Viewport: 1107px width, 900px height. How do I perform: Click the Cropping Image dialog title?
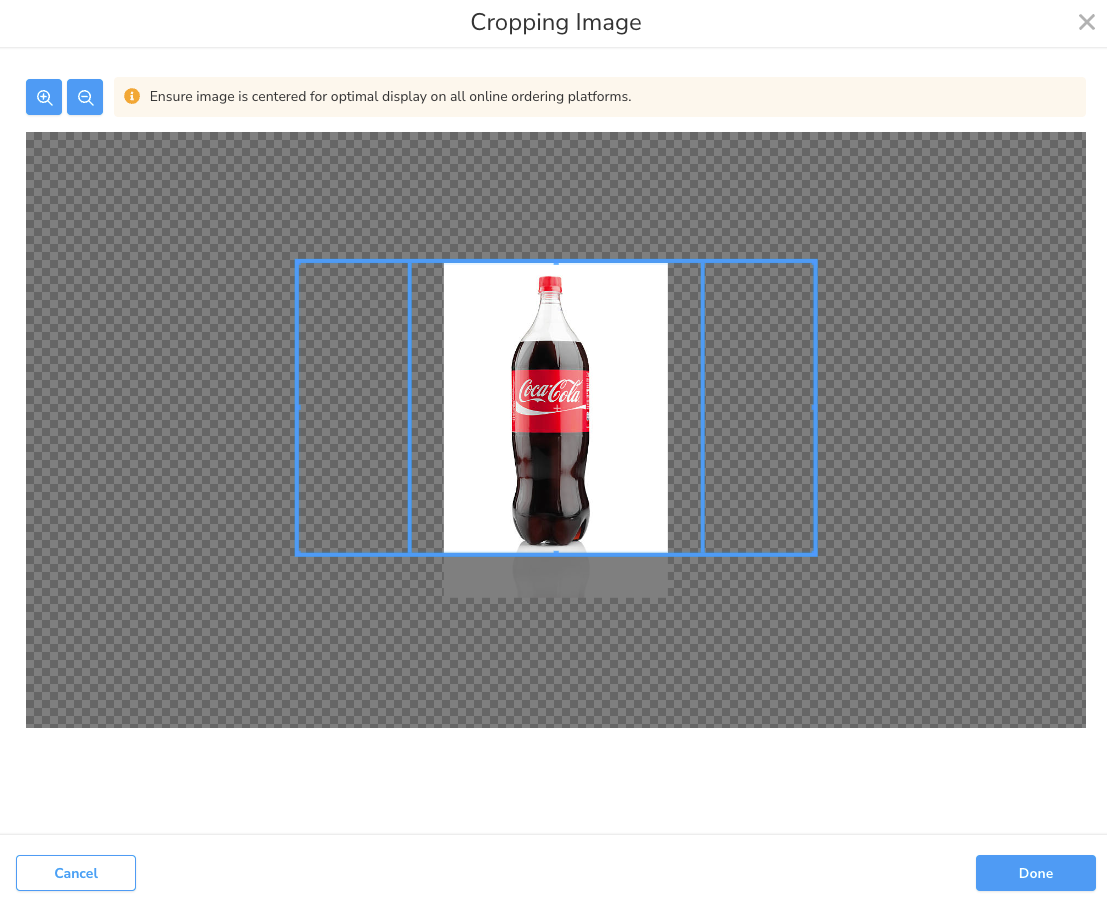(x=556, y=22)
